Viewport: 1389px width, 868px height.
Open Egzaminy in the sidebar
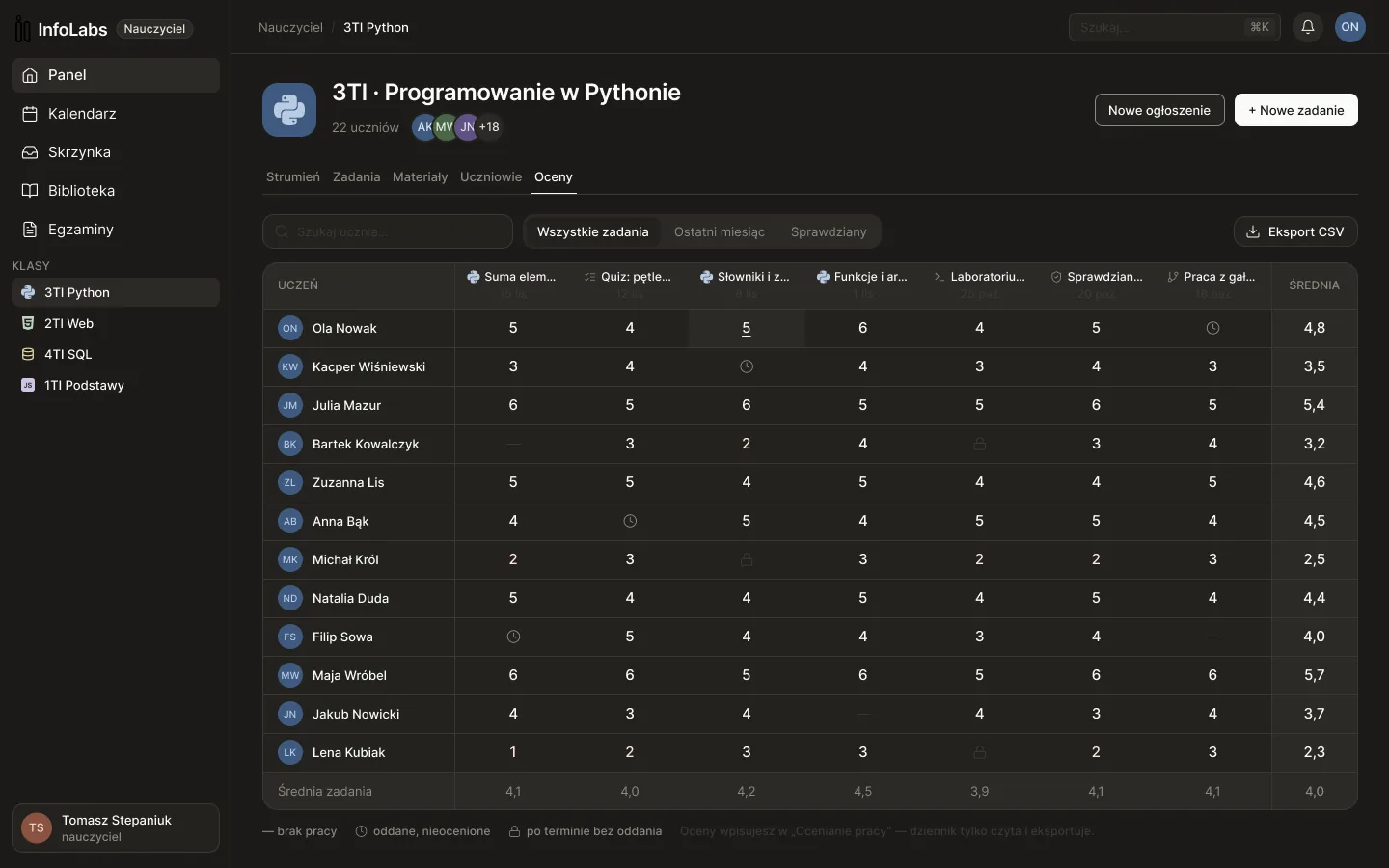pyautogui.click(x=116, y=230)
